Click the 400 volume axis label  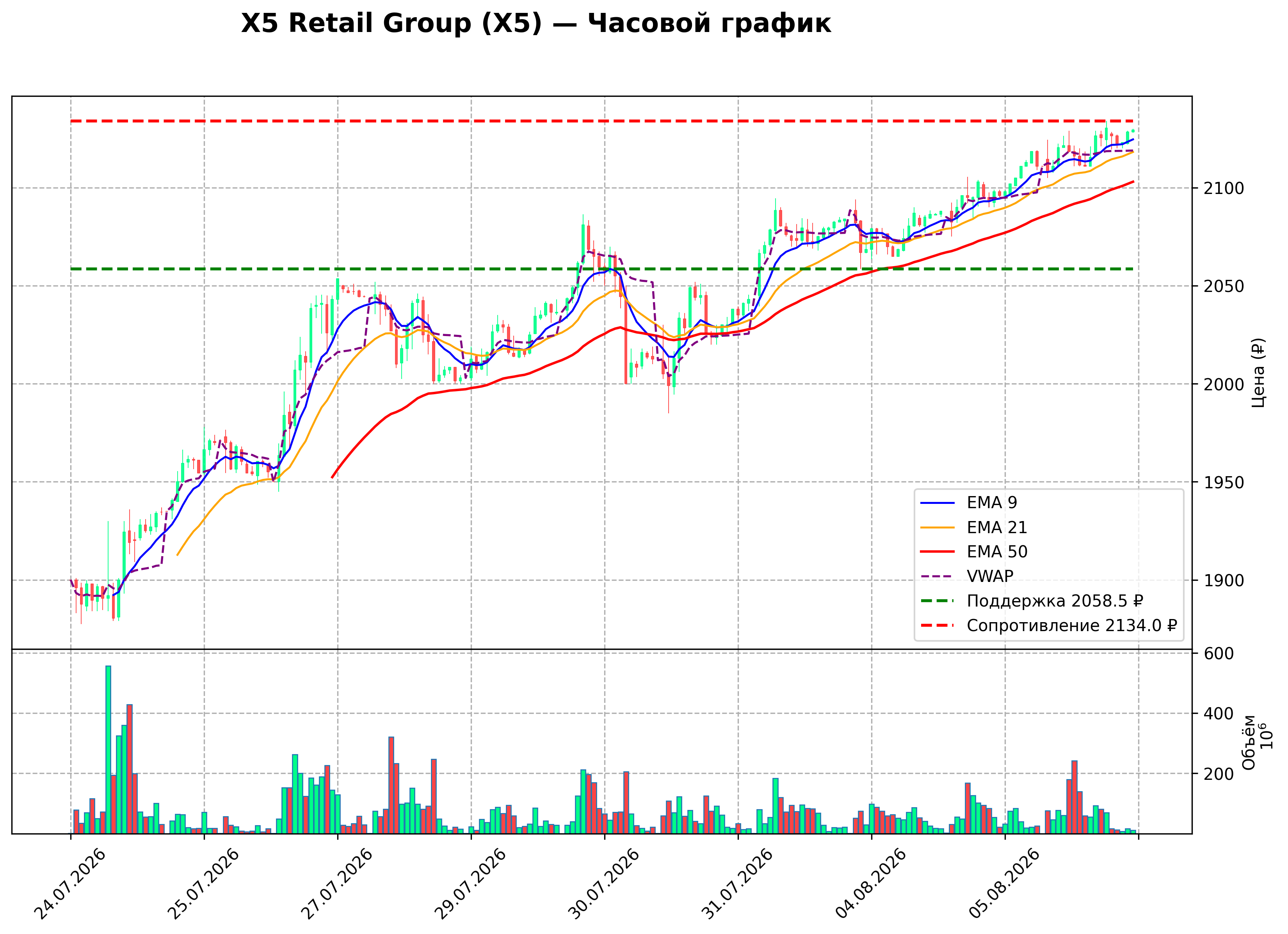click(x=1219, y=714)
